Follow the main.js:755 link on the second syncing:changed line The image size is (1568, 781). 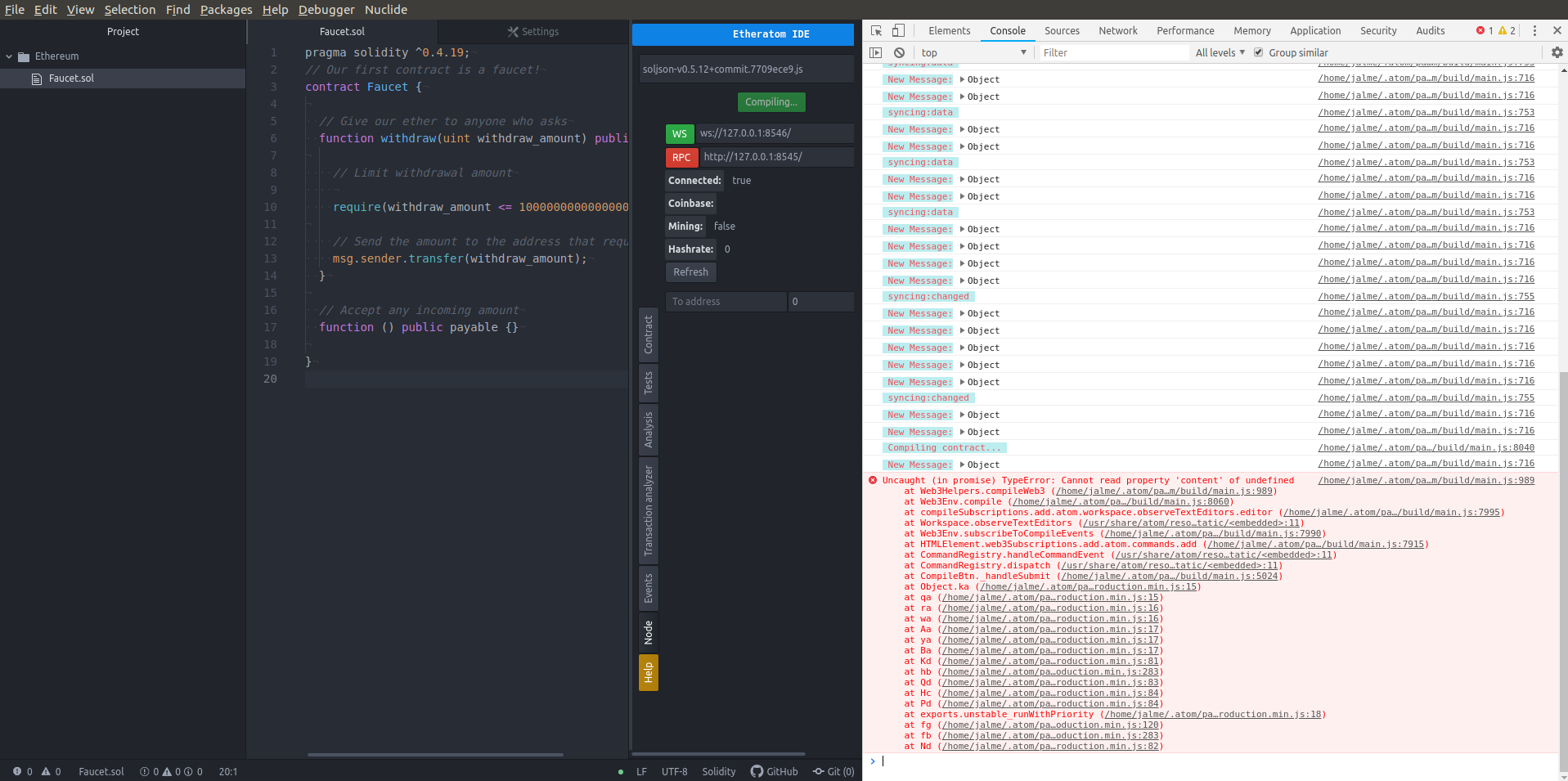pyautogui.click(x=1426, y=397)
